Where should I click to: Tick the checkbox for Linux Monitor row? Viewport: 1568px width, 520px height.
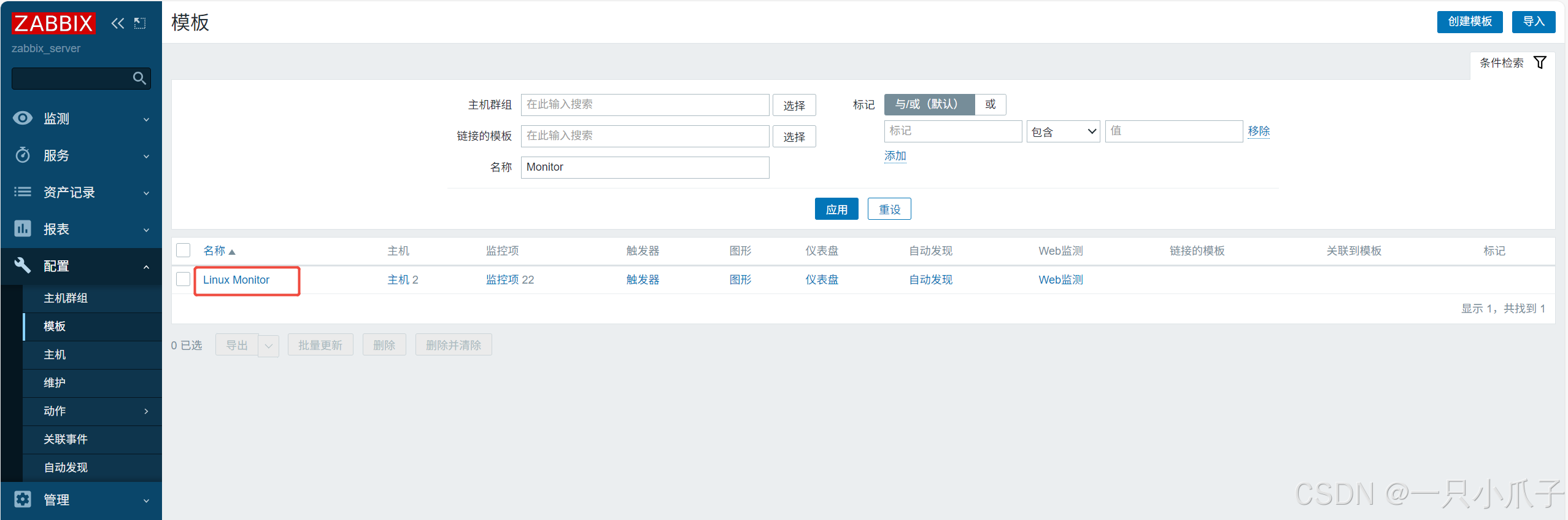coord(183,279)
